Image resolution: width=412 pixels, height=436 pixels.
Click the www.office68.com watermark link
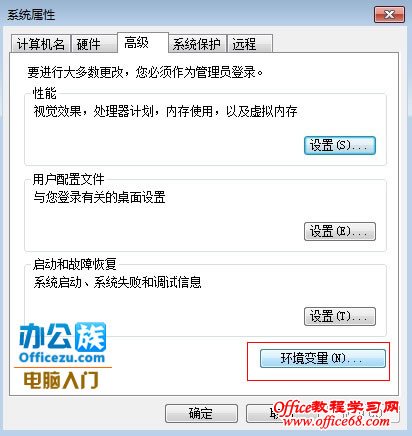[336, 422]
